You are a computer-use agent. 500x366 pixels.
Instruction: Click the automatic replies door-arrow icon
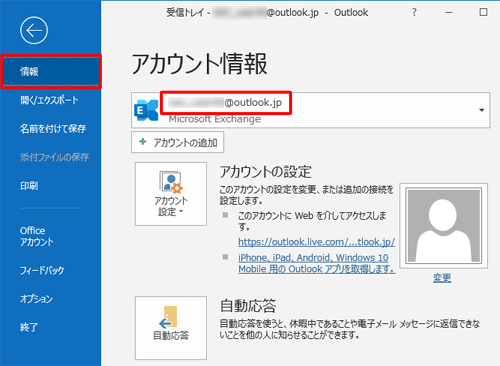pyautogui.click(x=168, y=317)
